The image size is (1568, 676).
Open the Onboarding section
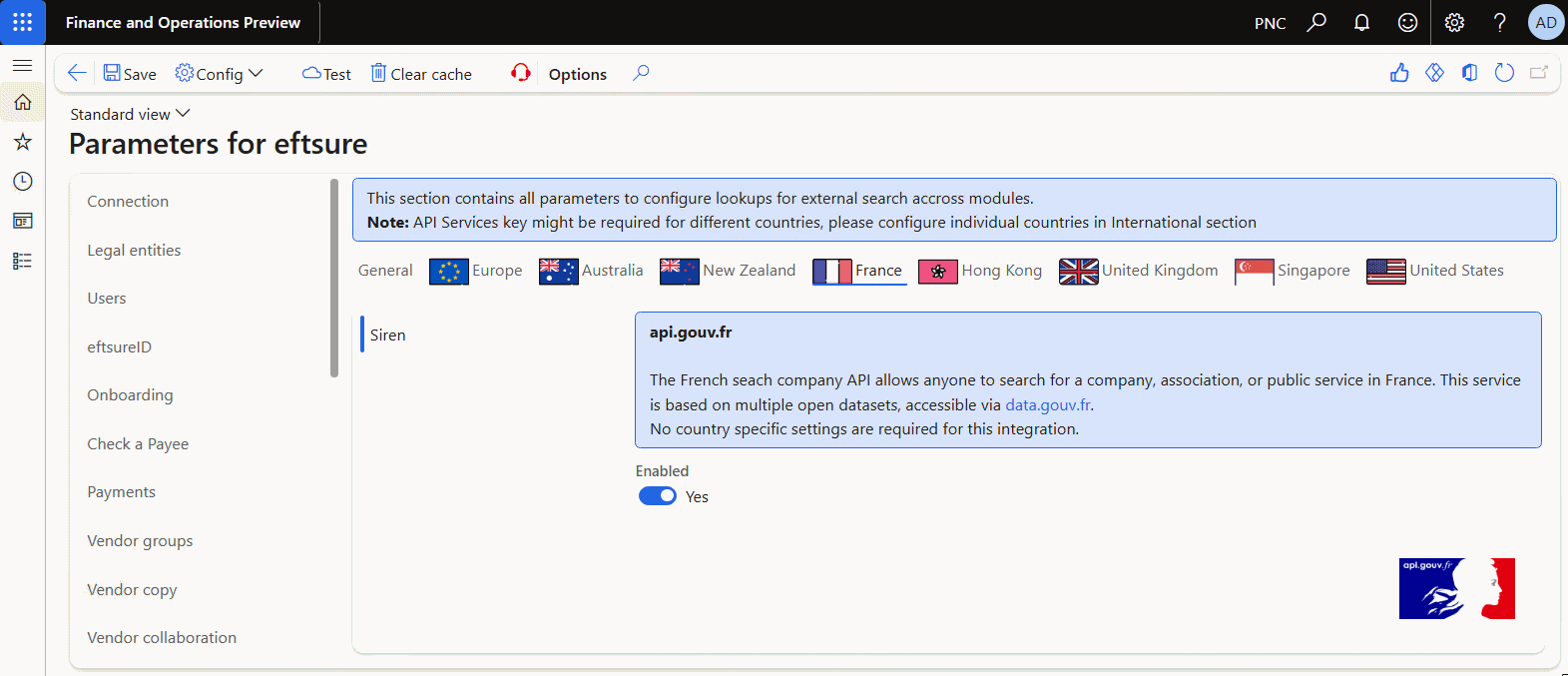pos(130,394)
